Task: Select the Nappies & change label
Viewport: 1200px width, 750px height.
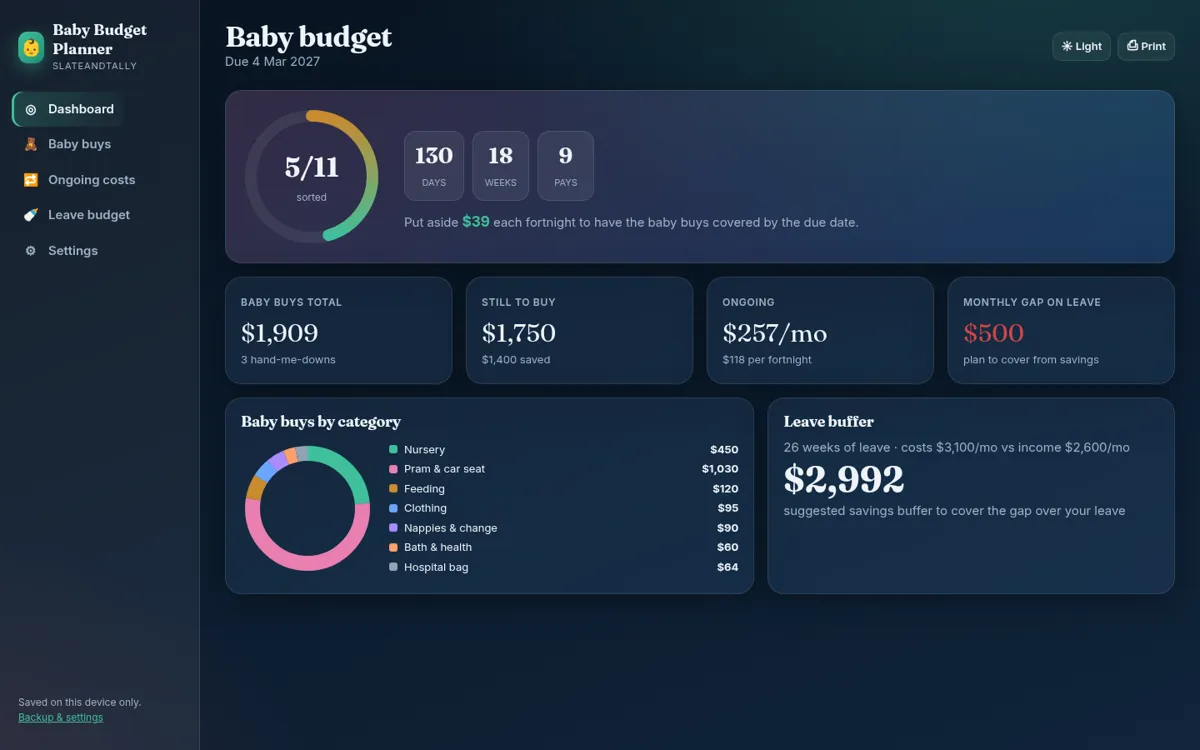Action: tap(450, 528)
